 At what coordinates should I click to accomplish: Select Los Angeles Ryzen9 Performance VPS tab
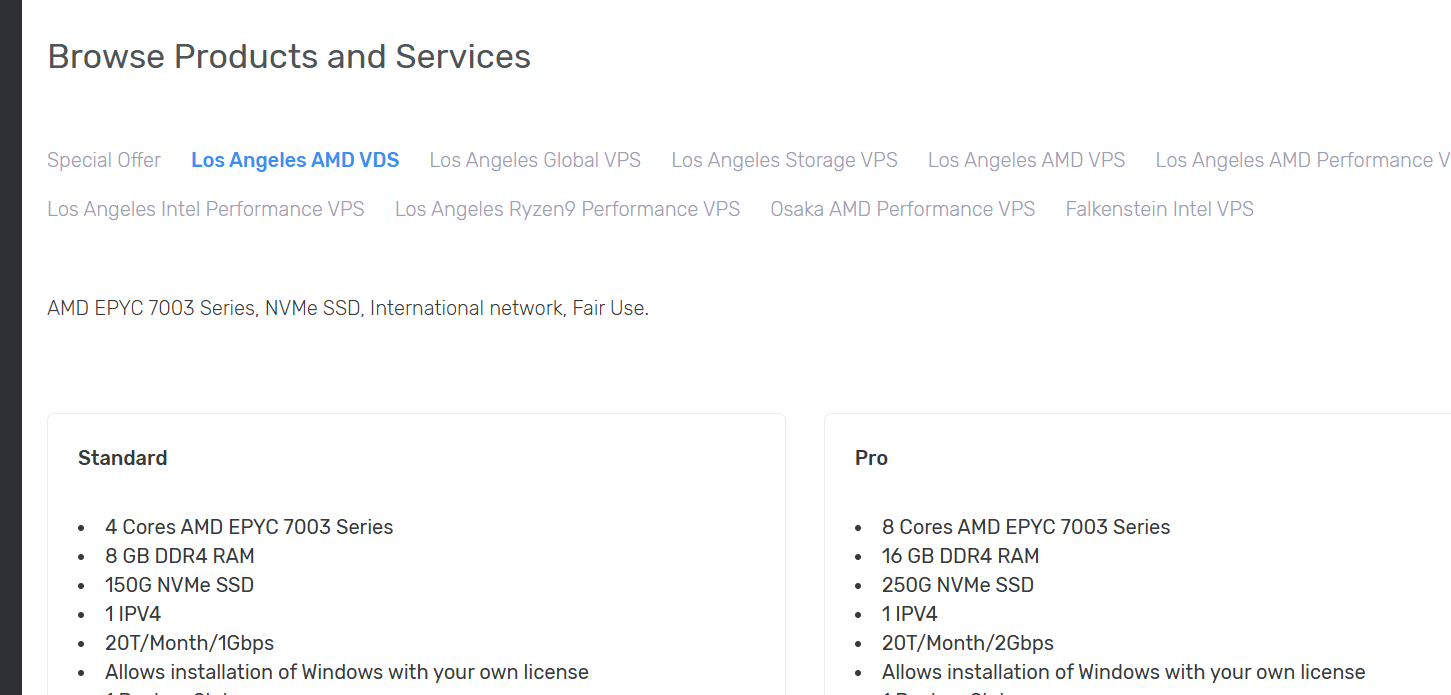point(567,209)
